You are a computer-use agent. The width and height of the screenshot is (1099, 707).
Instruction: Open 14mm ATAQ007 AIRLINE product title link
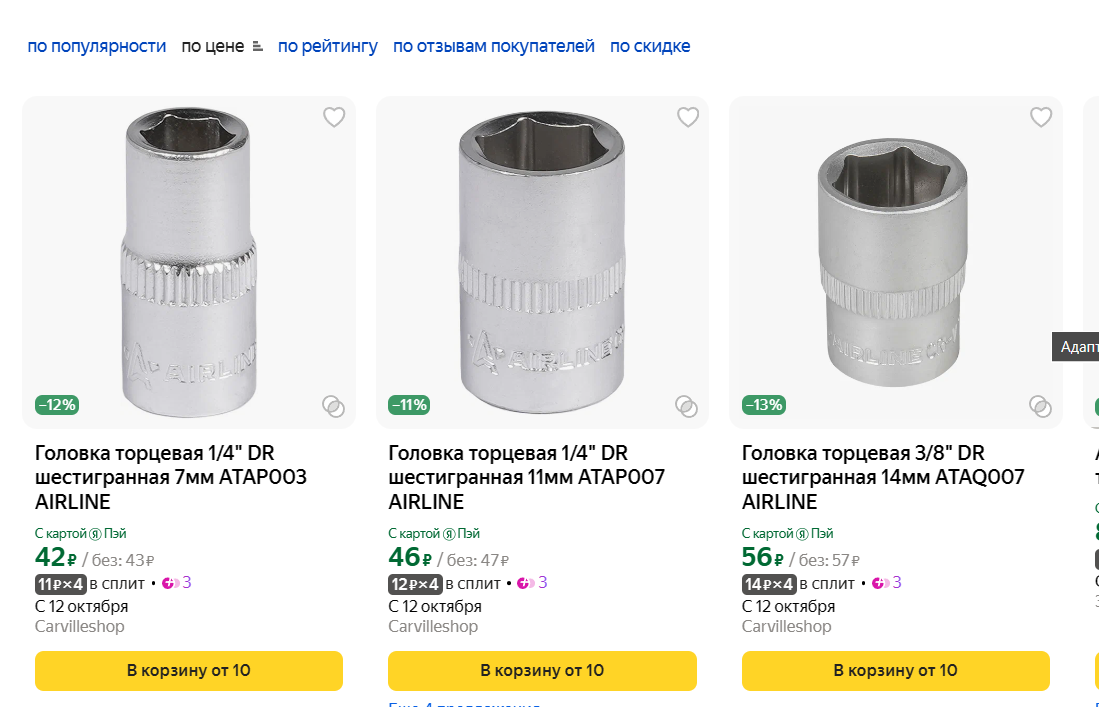(883, 477)
